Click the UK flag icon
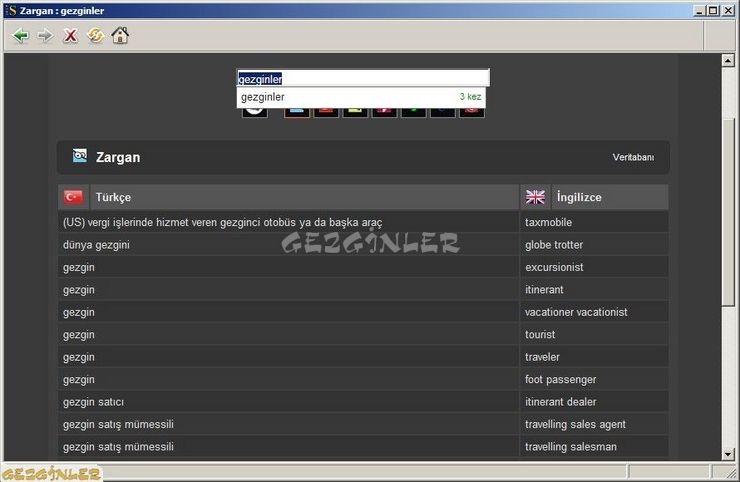Screen dimensions: 740x482 535,197
